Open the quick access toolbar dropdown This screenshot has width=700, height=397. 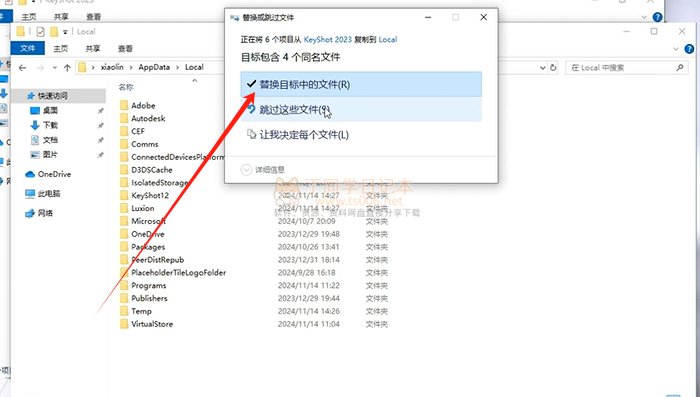65,32
